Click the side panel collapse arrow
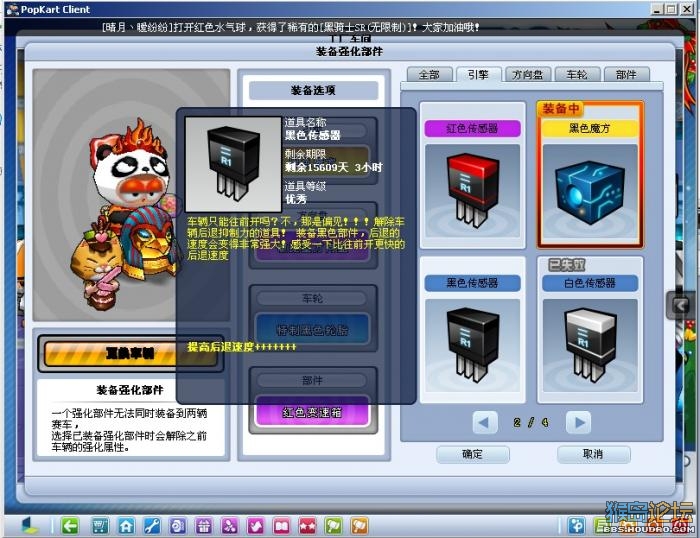700x538 pixels. click(680, 305)
